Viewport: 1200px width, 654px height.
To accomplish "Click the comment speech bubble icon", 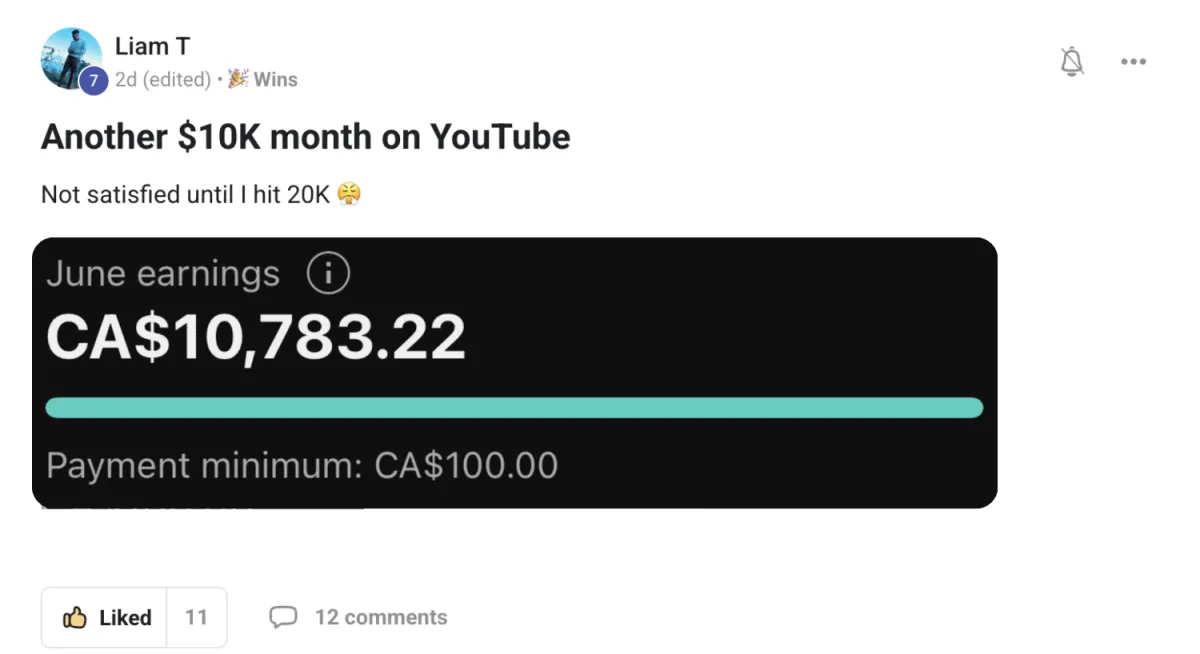I will pos(283,618).
